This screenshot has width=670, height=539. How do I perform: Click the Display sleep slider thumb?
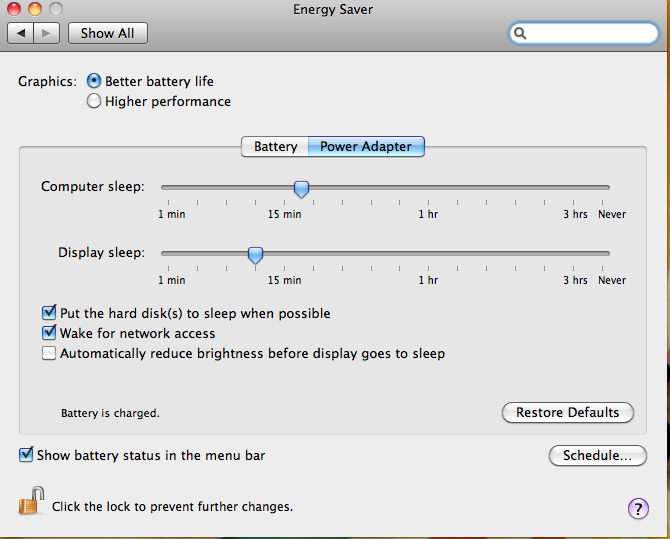click(x=255, y=255)
